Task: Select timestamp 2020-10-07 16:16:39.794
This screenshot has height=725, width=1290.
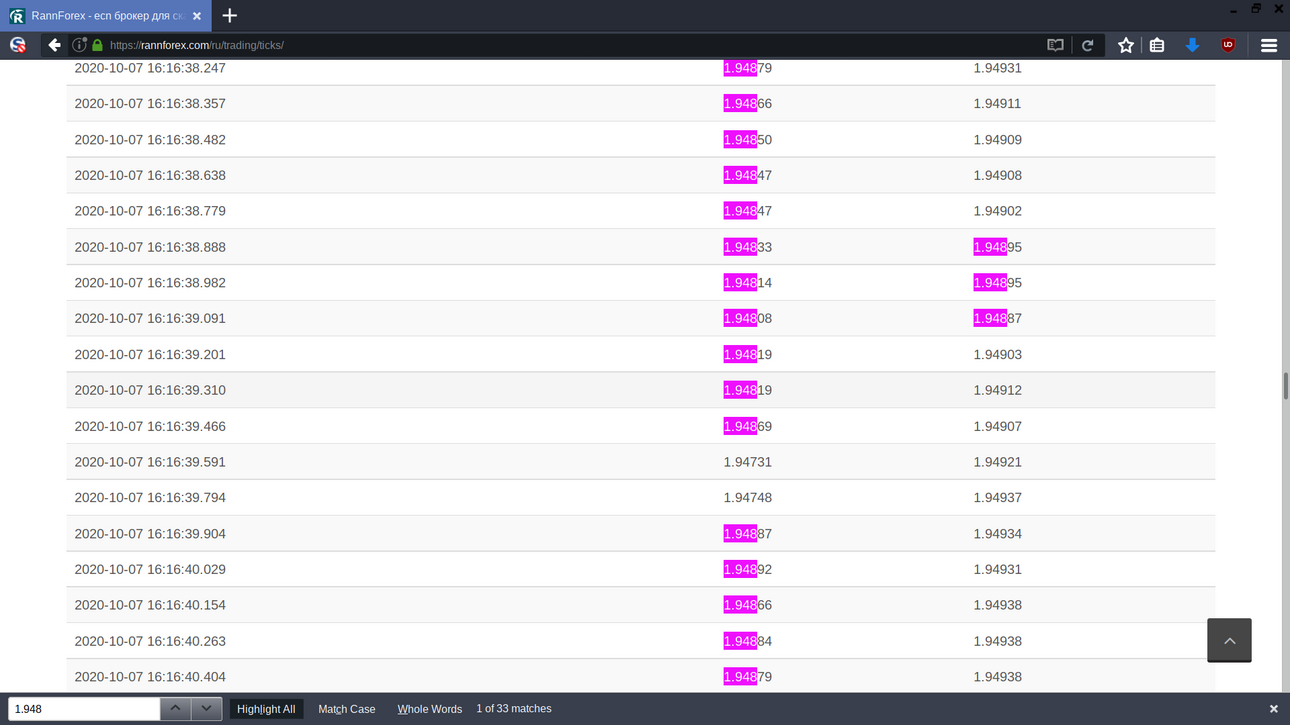Action: [x=150, y=498]
